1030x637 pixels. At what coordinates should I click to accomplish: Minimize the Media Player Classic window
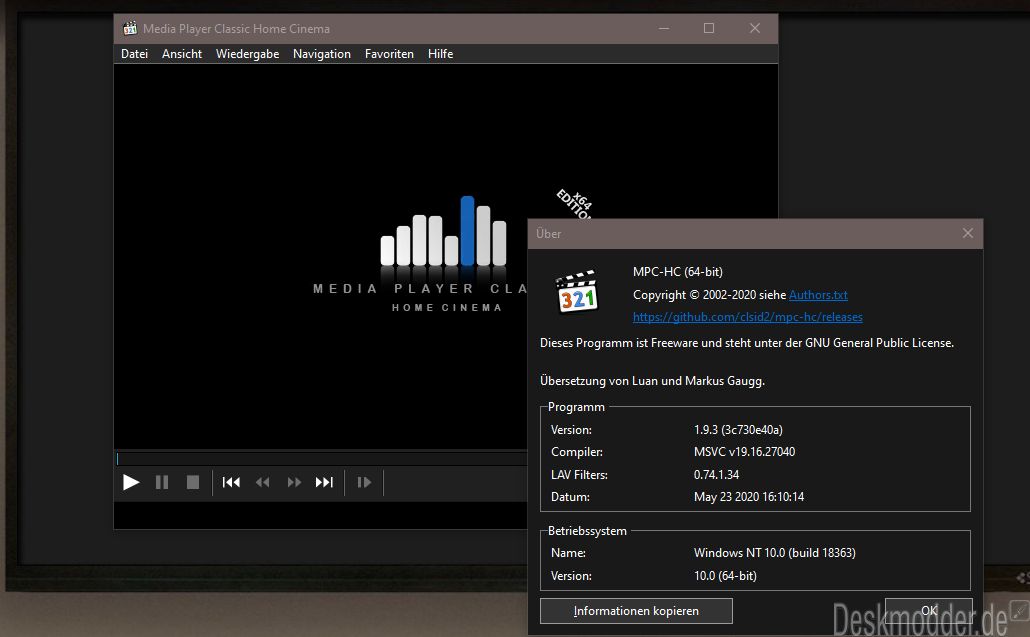tap(664, 28)
